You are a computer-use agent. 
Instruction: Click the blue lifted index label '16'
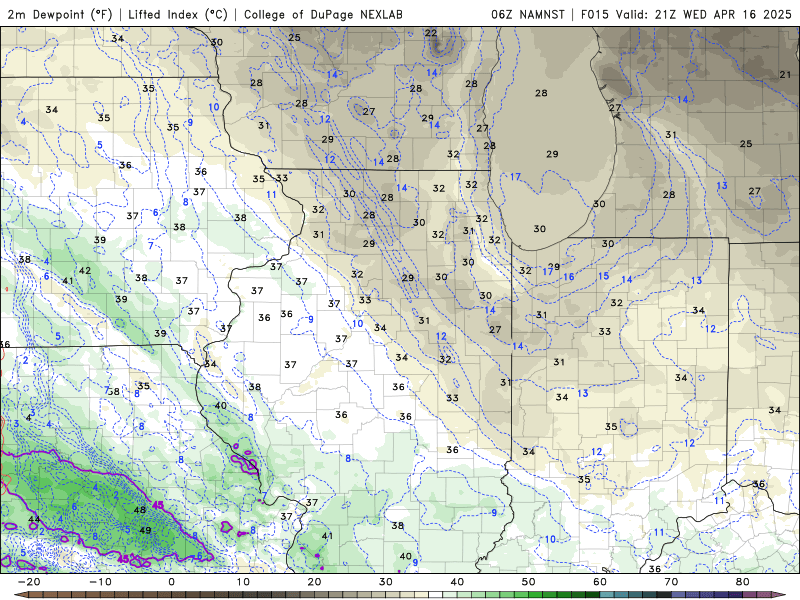coord(569,277)
